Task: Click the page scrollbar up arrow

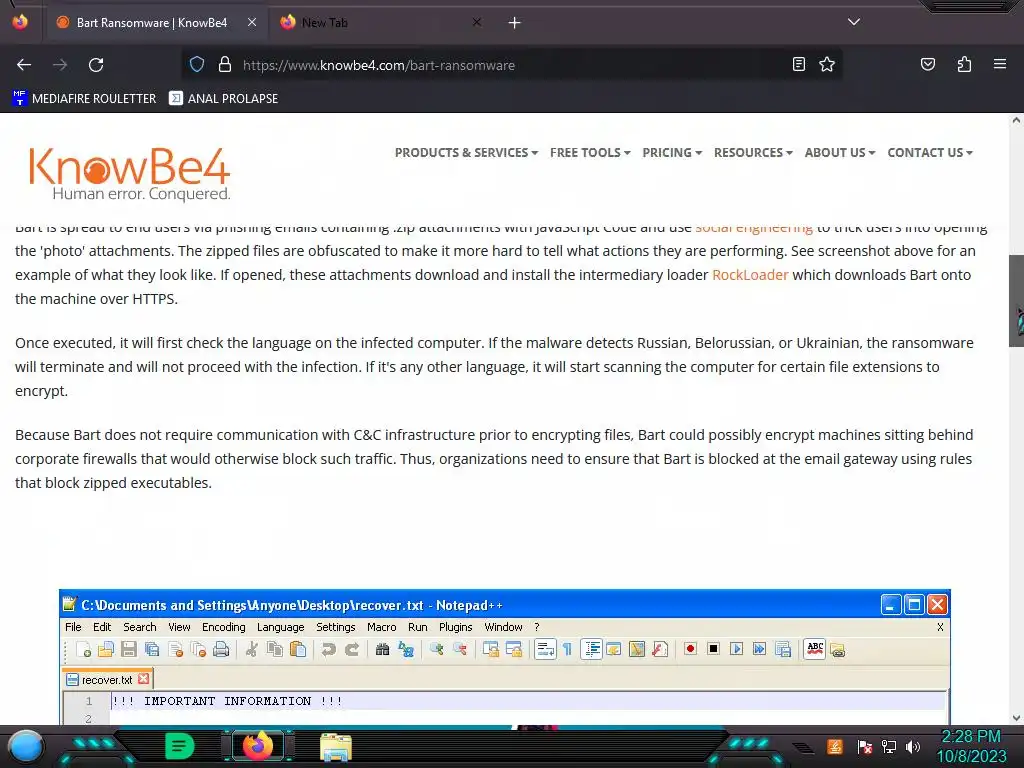Action: [x=1016, y=120]
